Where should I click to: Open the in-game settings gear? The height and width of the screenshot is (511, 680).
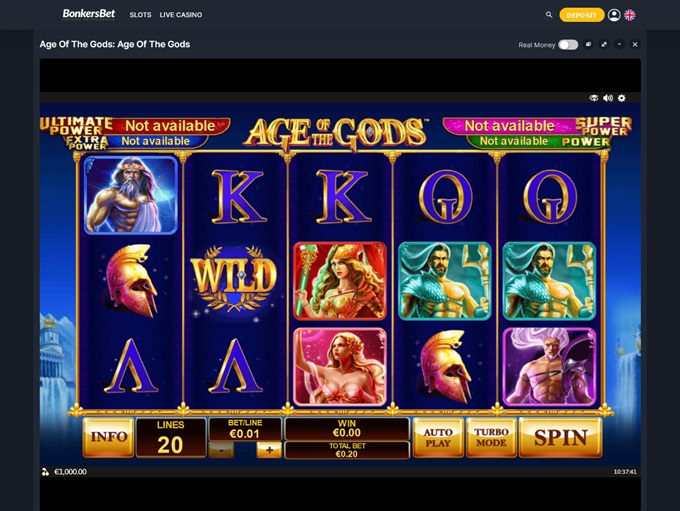[621, 98]
